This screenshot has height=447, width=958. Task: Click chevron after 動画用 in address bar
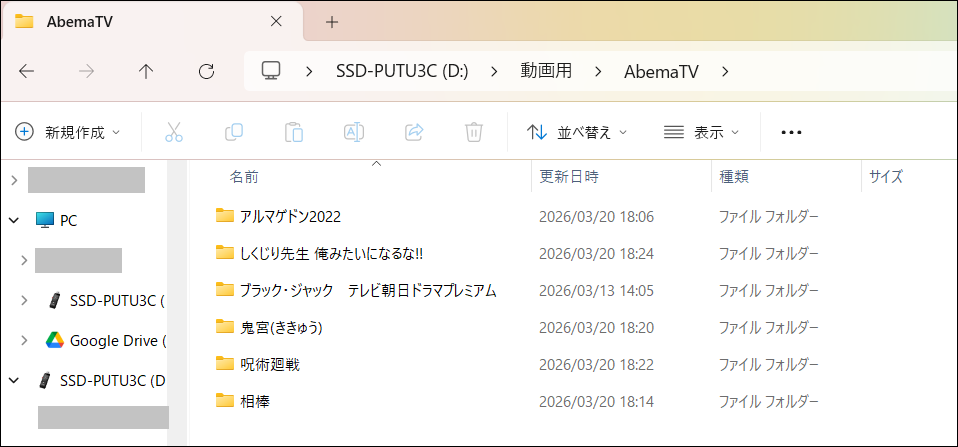[599, 71]
